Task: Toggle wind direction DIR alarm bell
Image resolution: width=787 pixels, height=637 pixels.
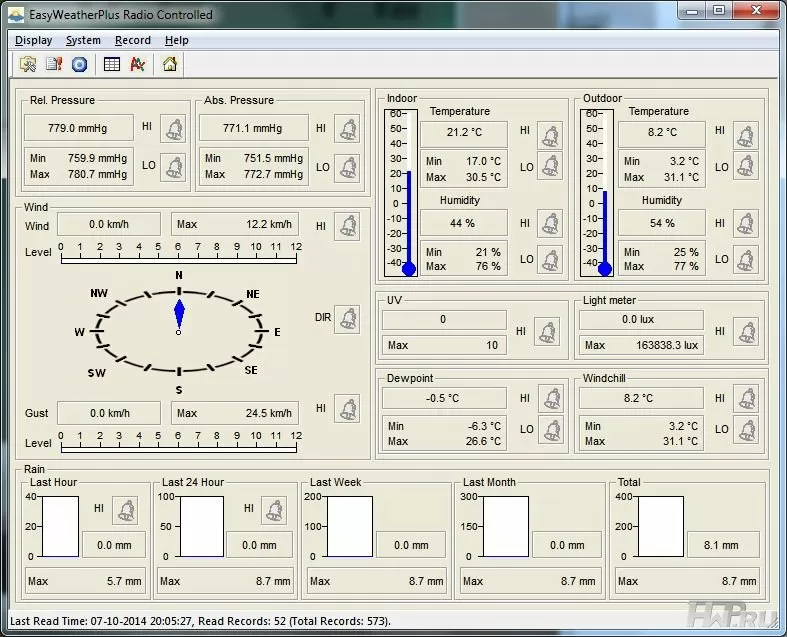Action: click(x=347, y=319)
